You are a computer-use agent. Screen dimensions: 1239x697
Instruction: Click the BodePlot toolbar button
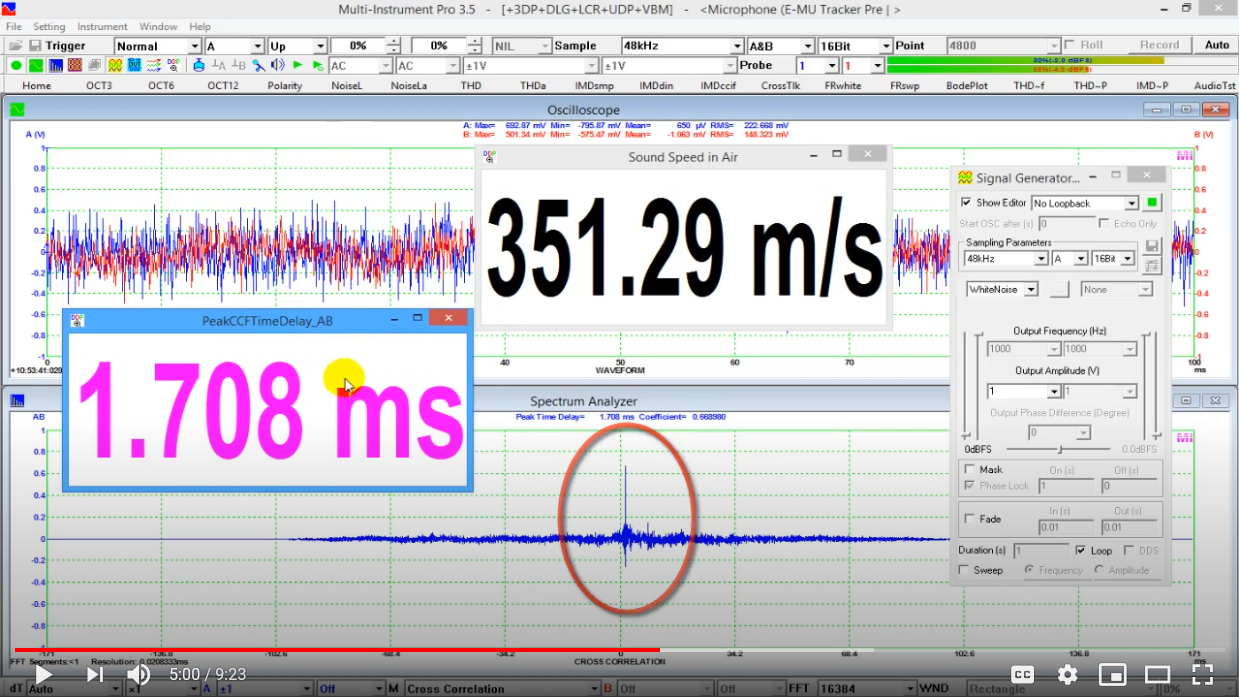966,86
